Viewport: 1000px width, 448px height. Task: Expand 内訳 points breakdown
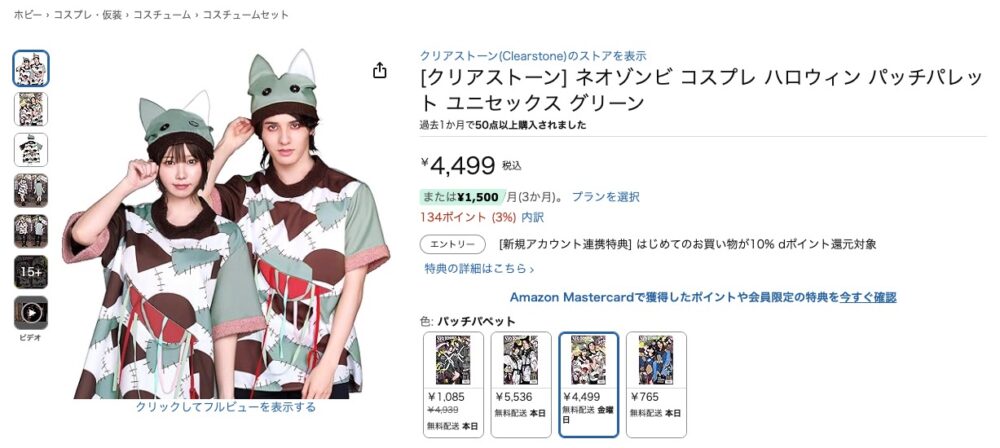(x=533, y=218)
